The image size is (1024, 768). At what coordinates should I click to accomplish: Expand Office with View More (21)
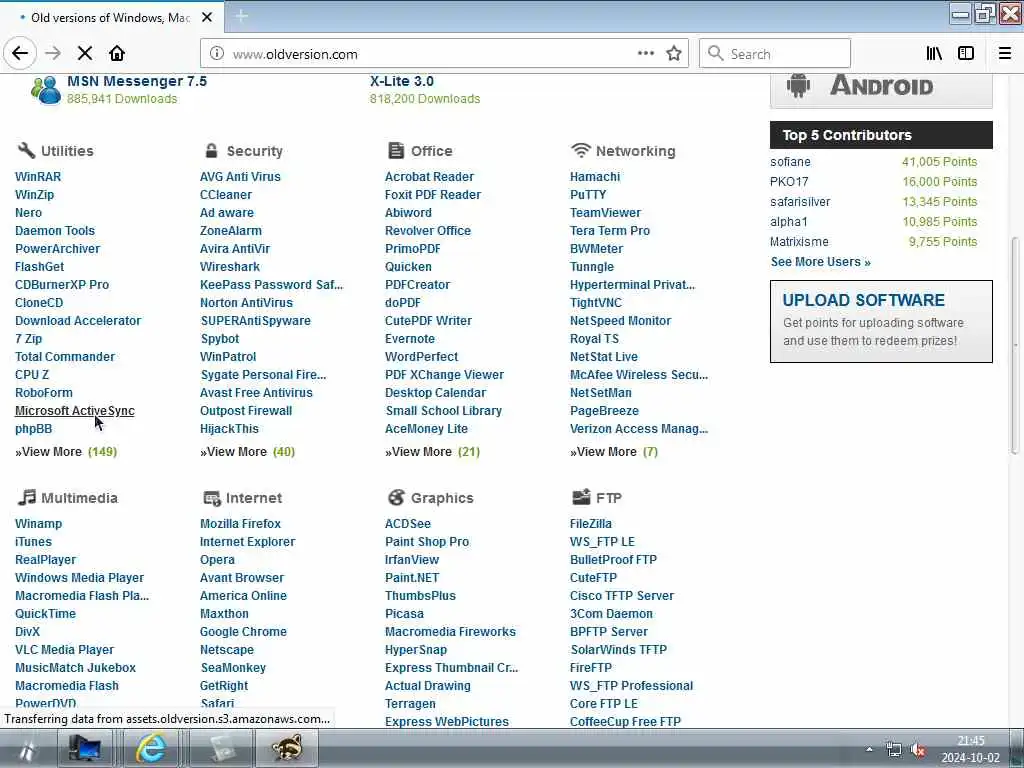(x=432, y=452)
